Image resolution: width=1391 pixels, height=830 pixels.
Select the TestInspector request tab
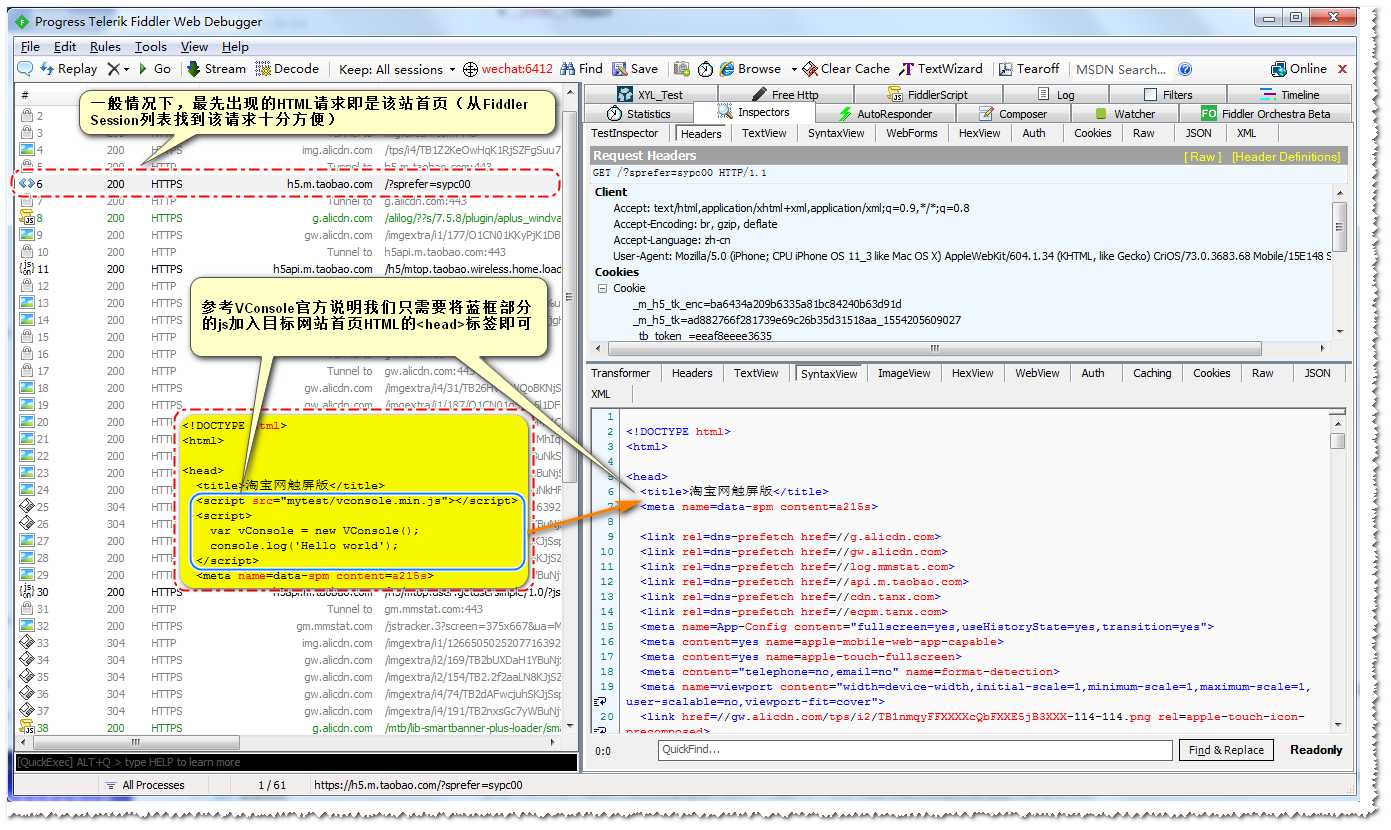[x=625, y=133]
